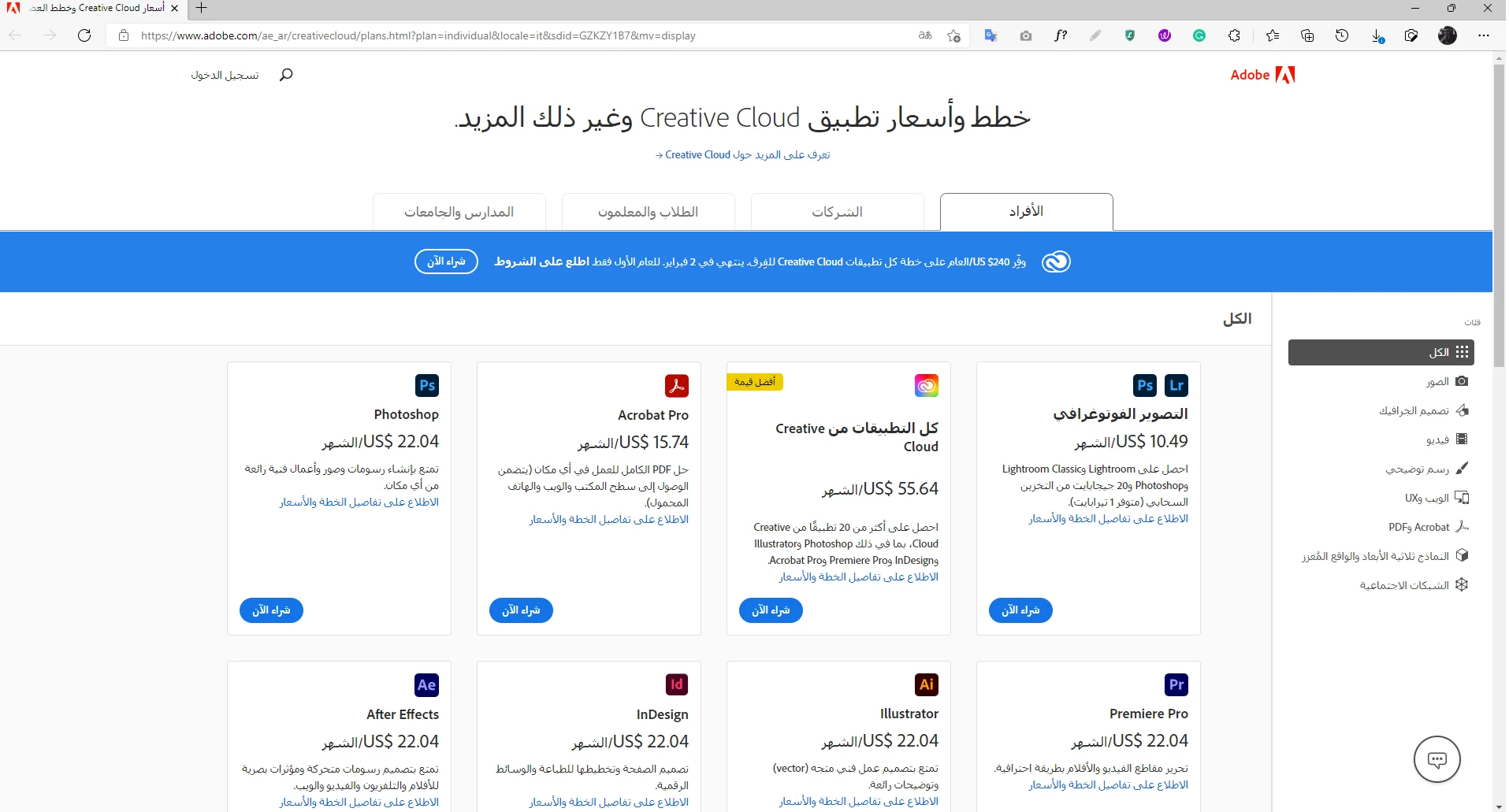Viewport: 1509px width, 812px height.
Task: Click the Grammarly extension icon
Action: click(x=1199, y=35)
